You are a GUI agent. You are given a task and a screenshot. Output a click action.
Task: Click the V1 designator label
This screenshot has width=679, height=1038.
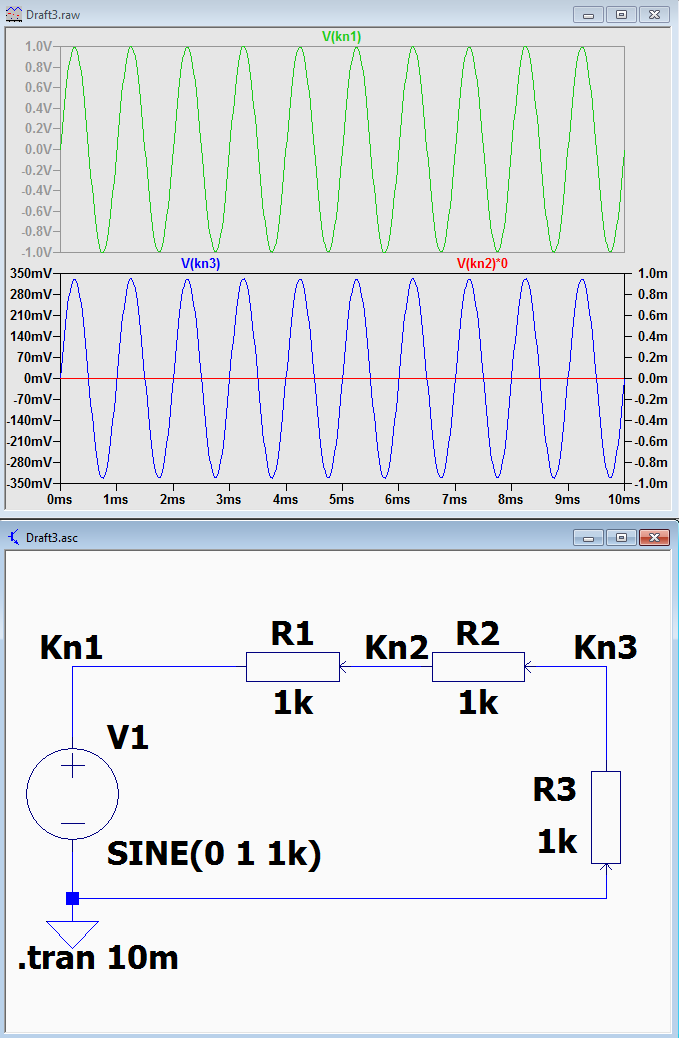(128, 737)
